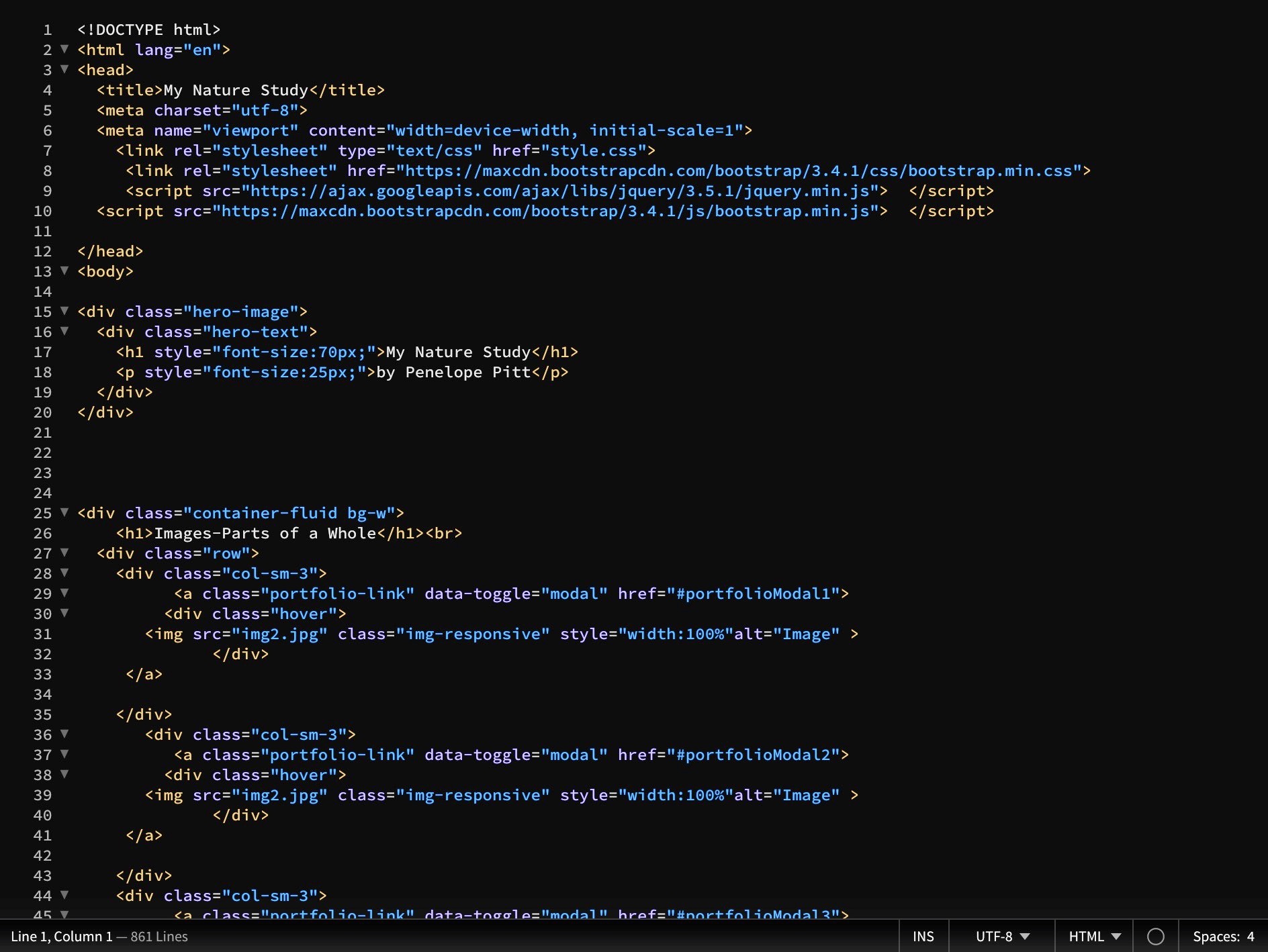Select line number 17 in the gutter
Image resolution: width=1268 pixels, height=952 pixels.
point(42,352)
